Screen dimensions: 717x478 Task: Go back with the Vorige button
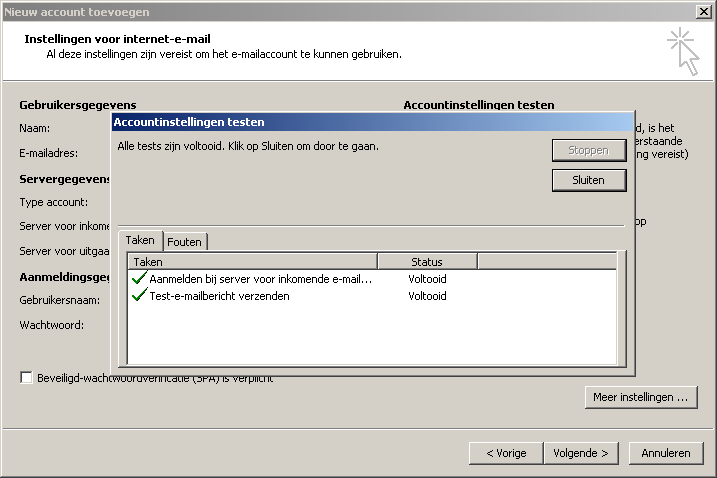coord(506,453)
